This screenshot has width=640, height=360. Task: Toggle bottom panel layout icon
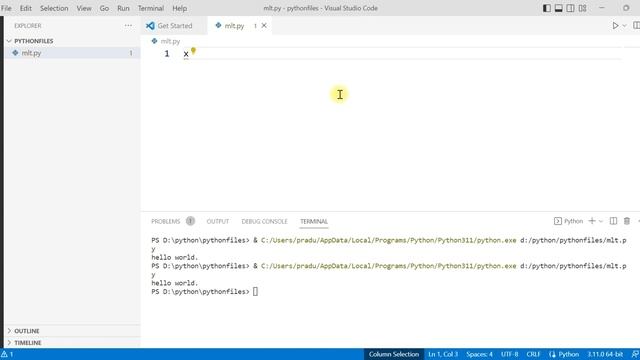[x=558, y=8]
